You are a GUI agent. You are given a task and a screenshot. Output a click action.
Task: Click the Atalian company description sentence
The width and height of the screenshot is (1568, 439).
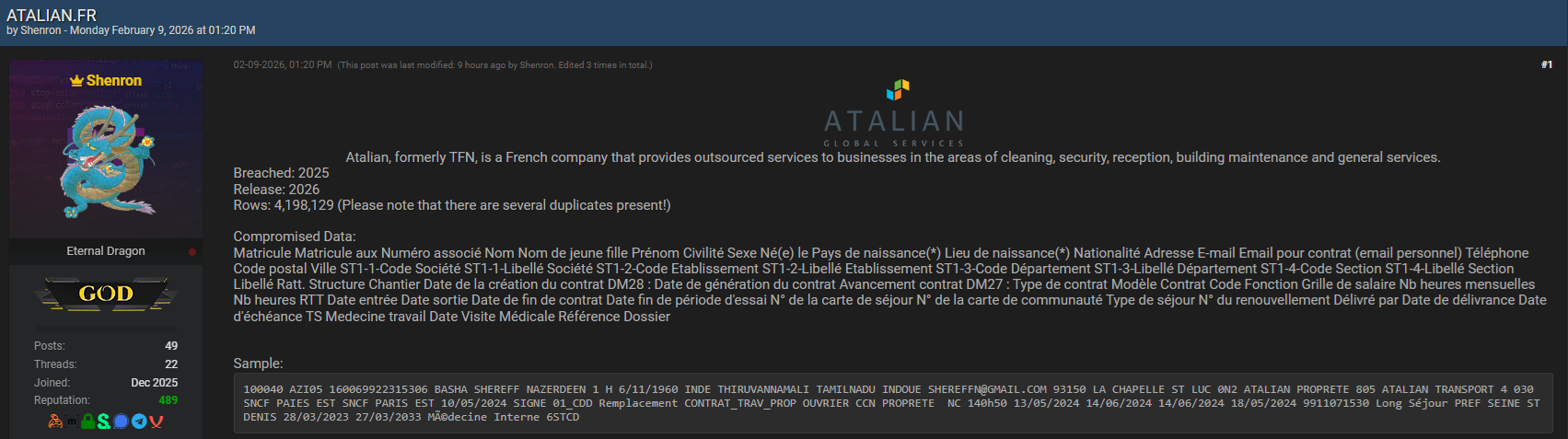coord(893,157)
